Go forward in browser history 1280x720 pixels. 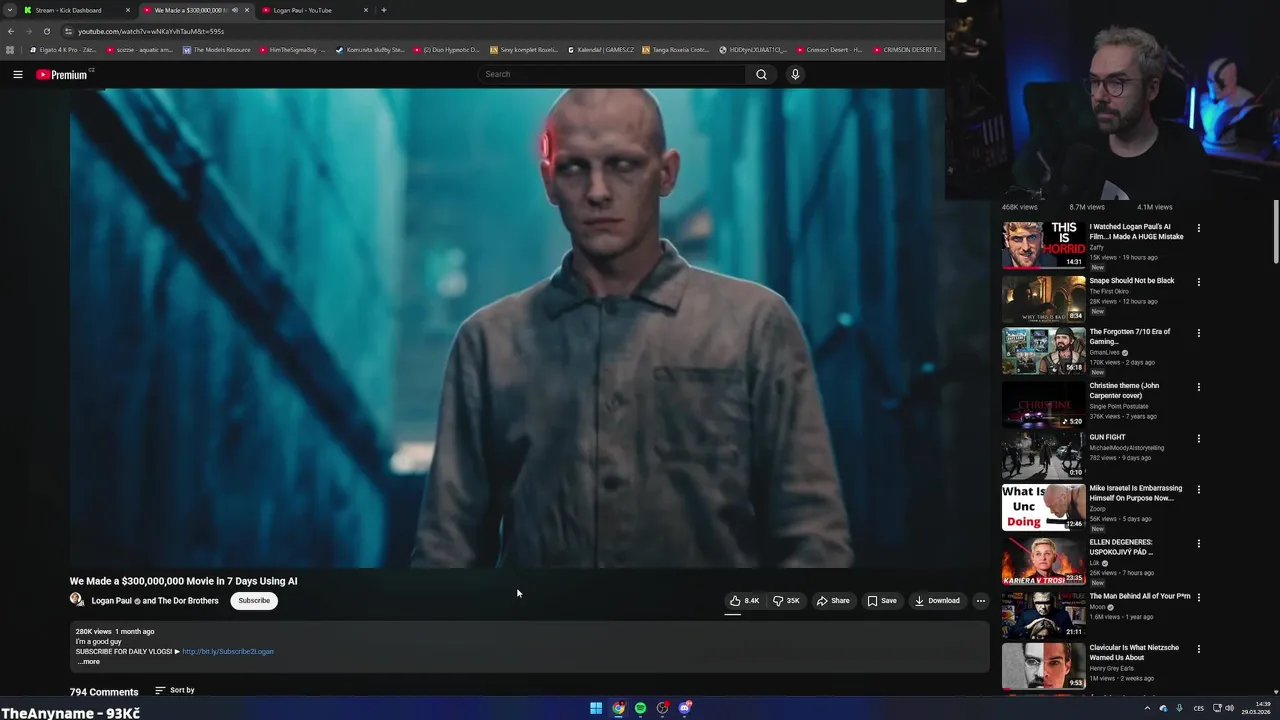(x=28, y=31)
